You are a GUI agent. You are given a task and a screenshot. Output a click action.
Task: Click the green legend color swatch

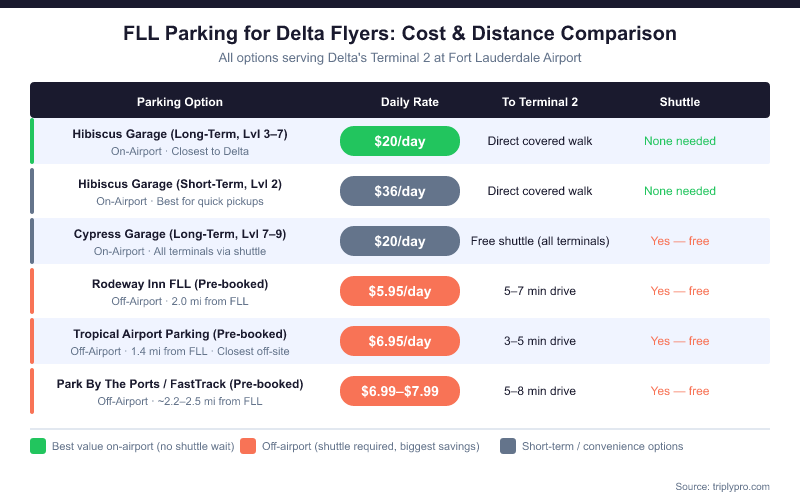pyautogui.click(x=38, y=446)
